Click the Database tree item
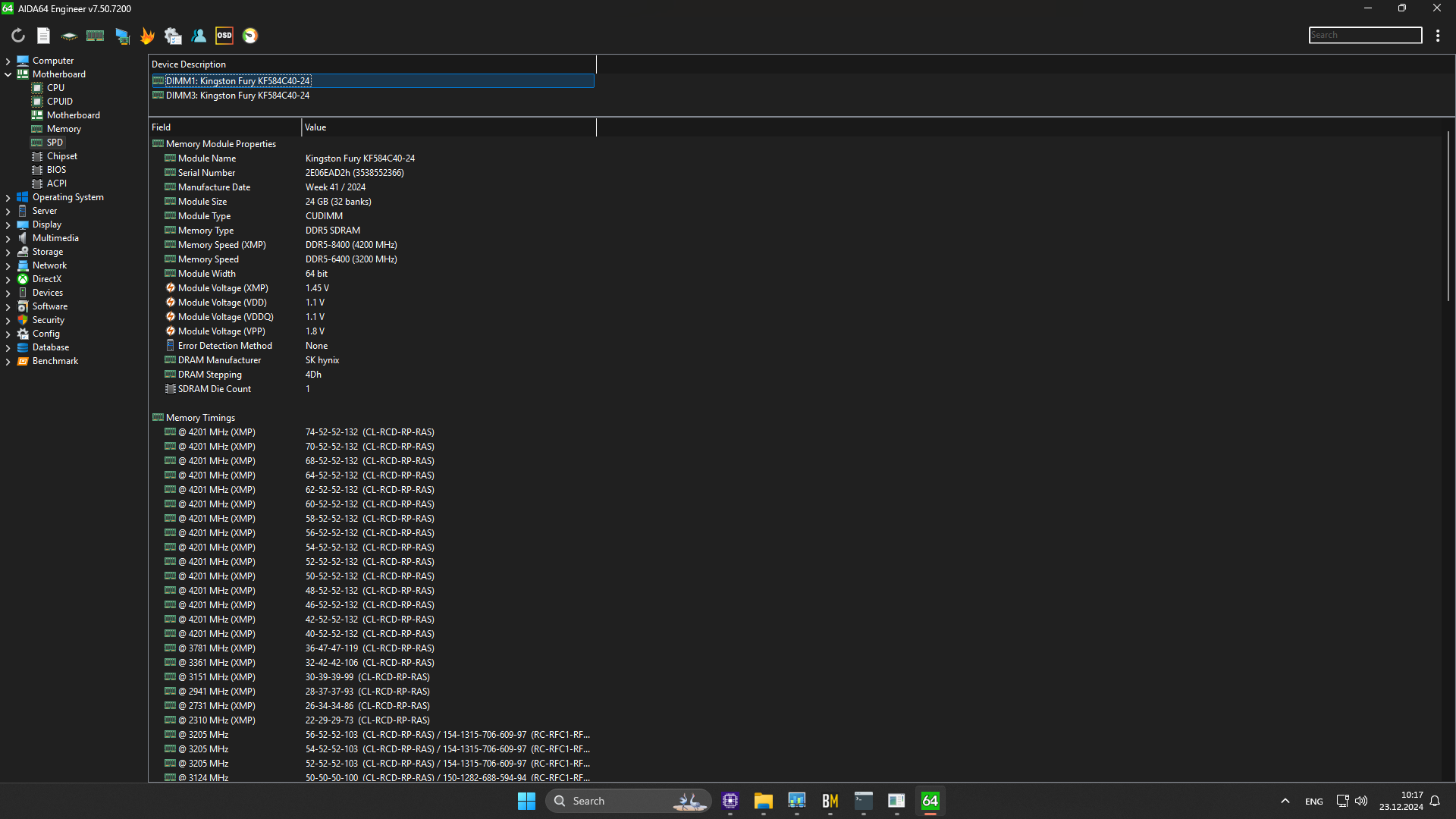Image resolution: width=1456 pixels, height=819 pixels. point(51,347)
